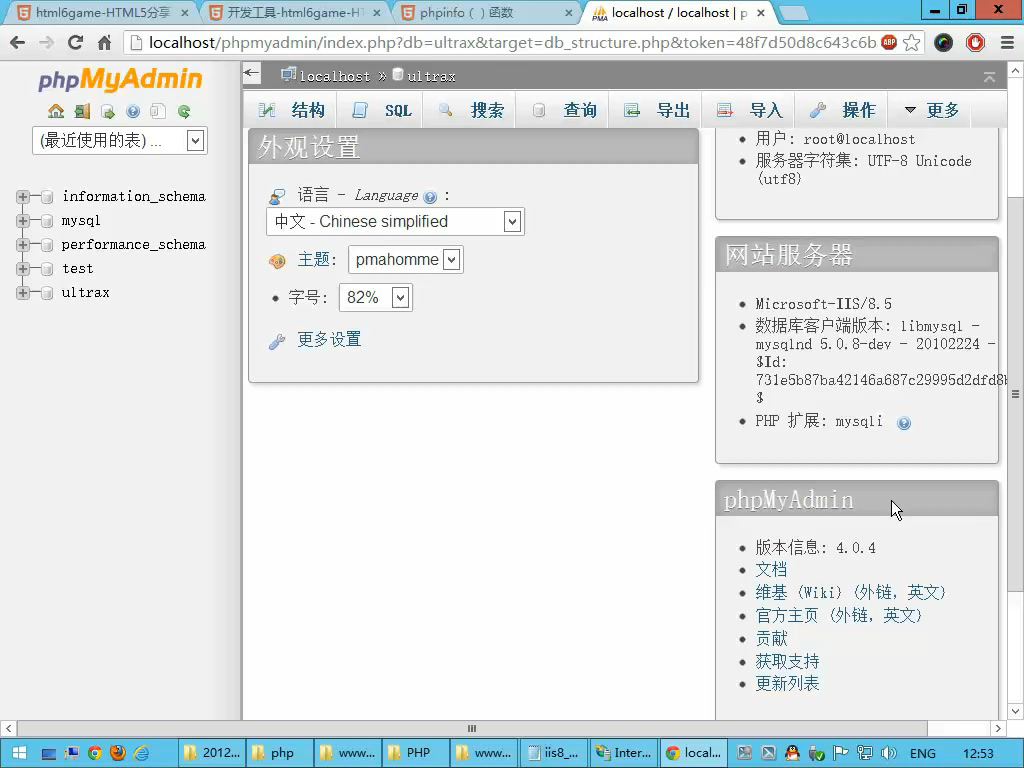Viewport: 1024px width, 768px height.
Task: Switch to the 搜索 (Search) tab
Action: pos(469,110)
